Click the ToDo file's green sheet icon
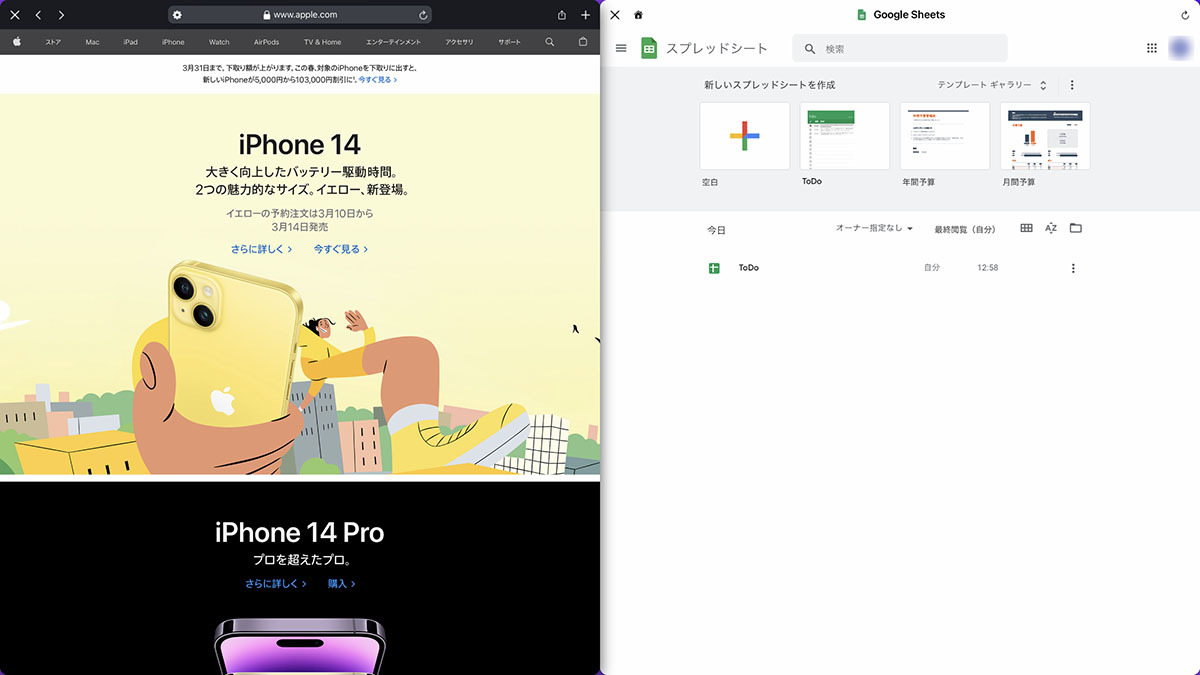The height and width of the screenshot is (675, 1200). pyautogui.click(x=714, y=268)
